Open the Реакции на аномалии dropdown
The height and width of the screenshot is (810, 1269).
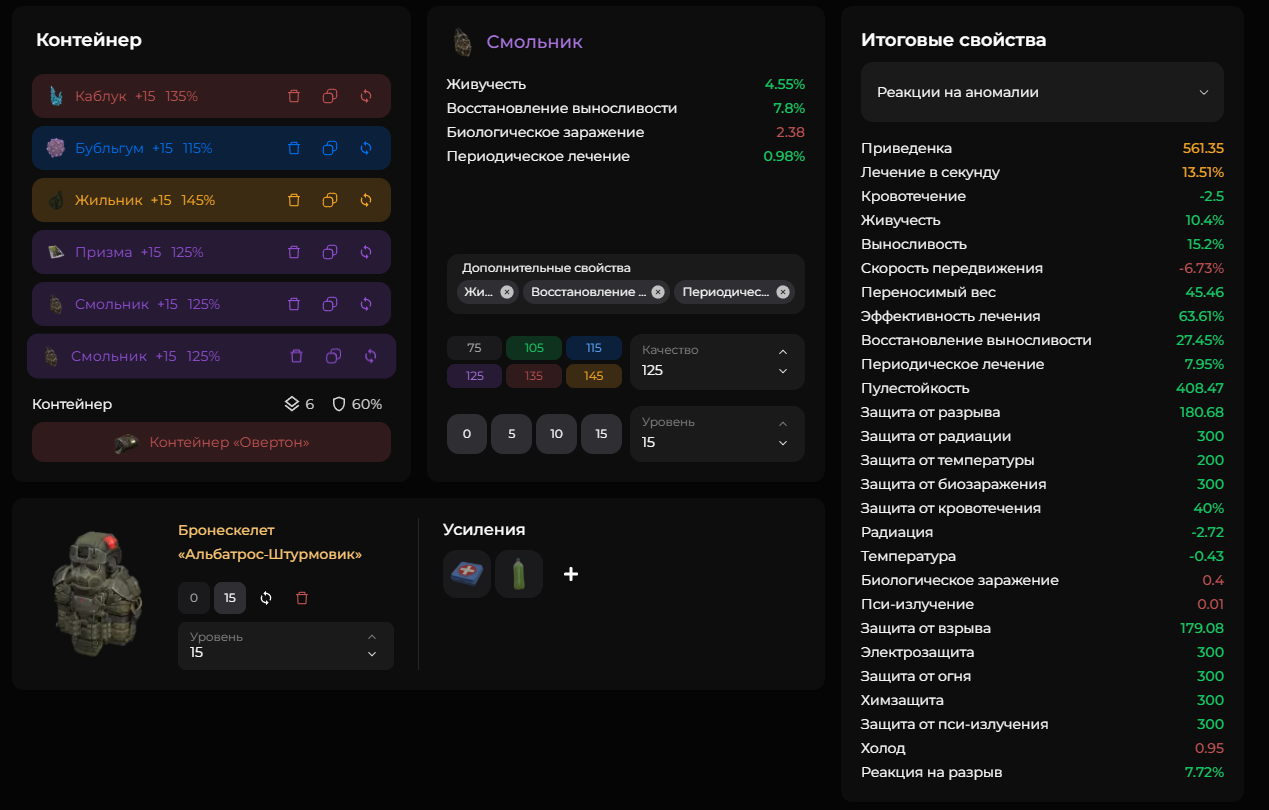pyautogui.click(x=1042, y=92)
